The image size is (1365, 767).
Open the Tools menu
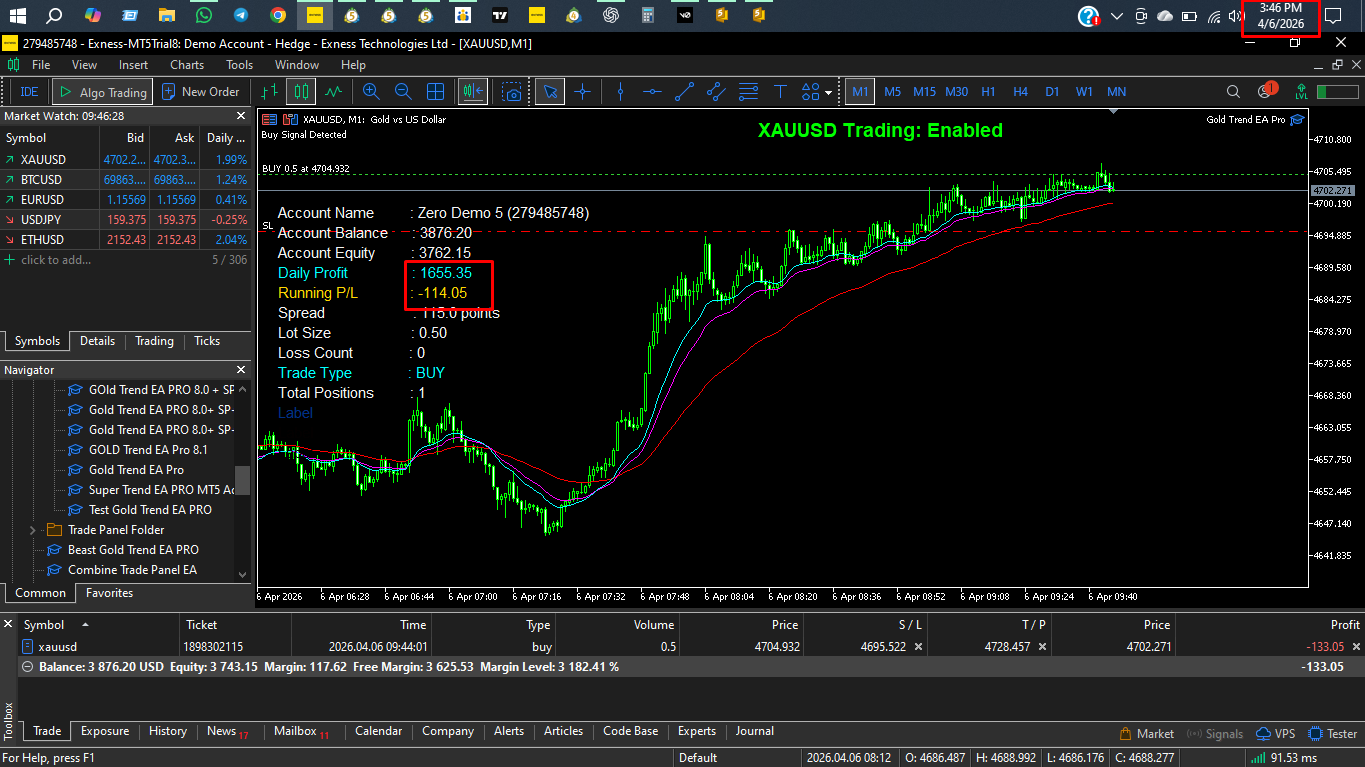[x=240, y=65]
